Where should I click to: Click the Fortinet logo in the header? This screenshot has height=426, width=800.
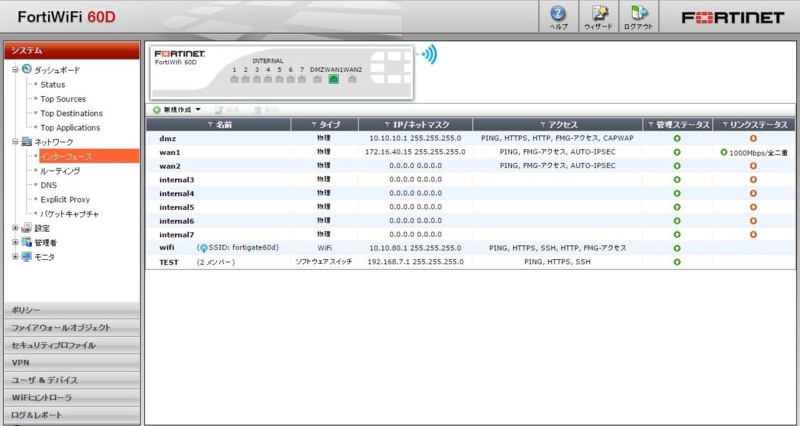[733, 17]
